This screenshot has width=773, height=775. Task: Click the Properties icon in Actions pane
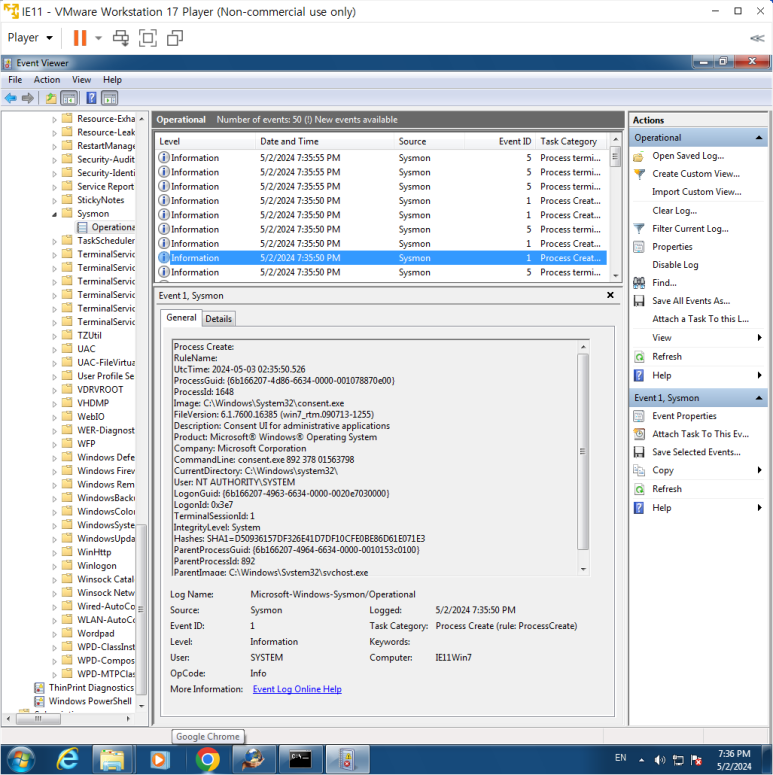639,247
